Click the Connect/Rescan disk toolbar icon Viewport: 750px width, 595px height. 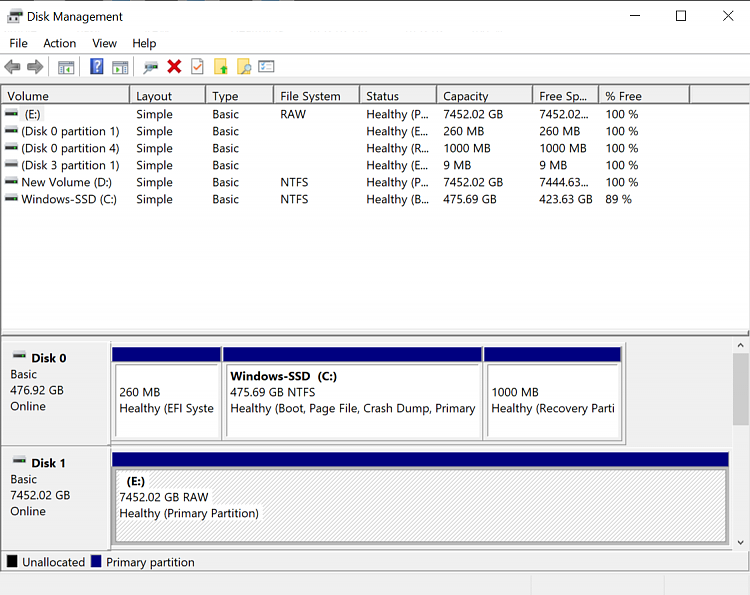point(150,67)
